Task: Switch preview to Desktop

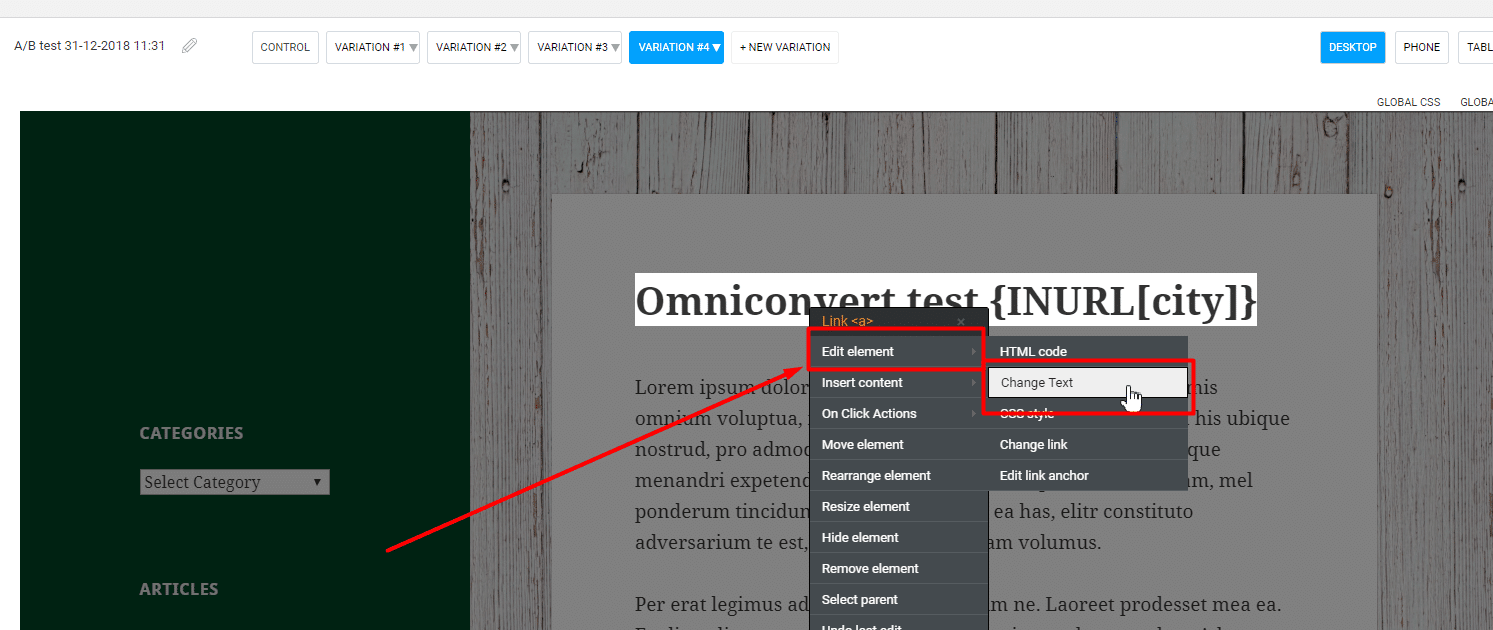Action: pyautogui.click(x=1353, y=47)
